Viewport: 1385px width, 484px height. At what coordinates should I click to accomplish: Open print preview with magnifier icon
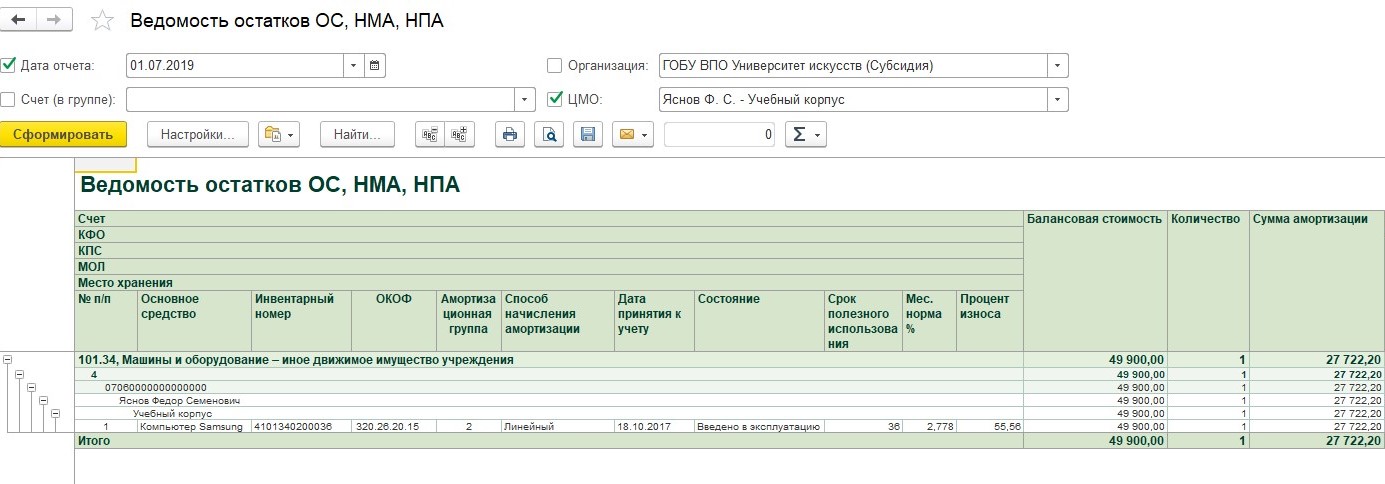(x=549, y=134)
